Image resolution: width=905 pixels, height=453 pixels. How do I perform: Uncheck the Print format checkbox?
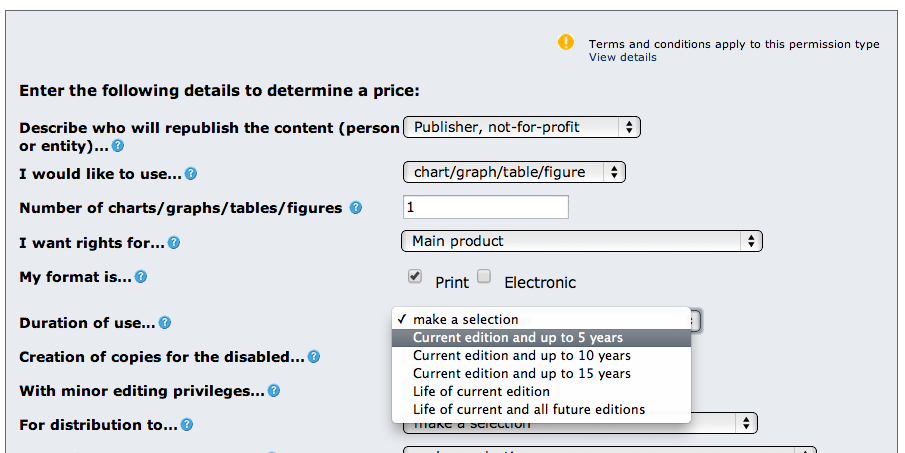pyautogui.click(x=415, y=276)
